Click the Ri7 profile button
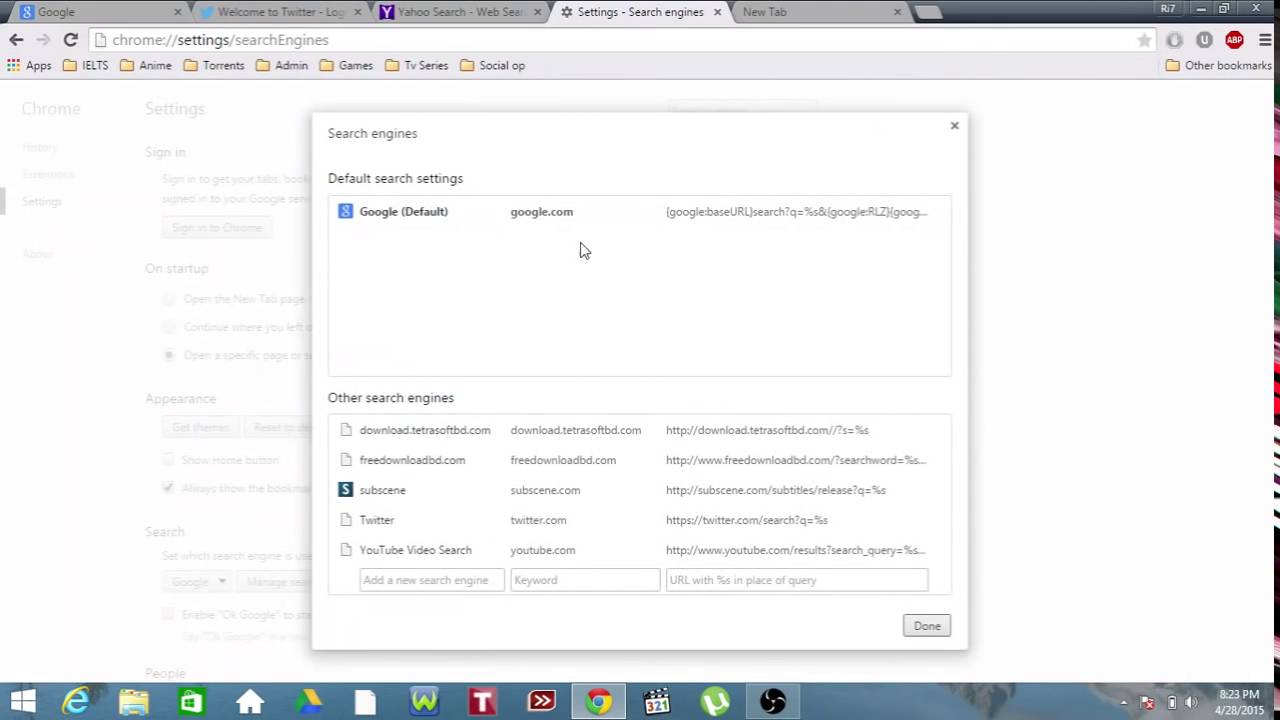The image size is (1280, 720). [1168, 8]
